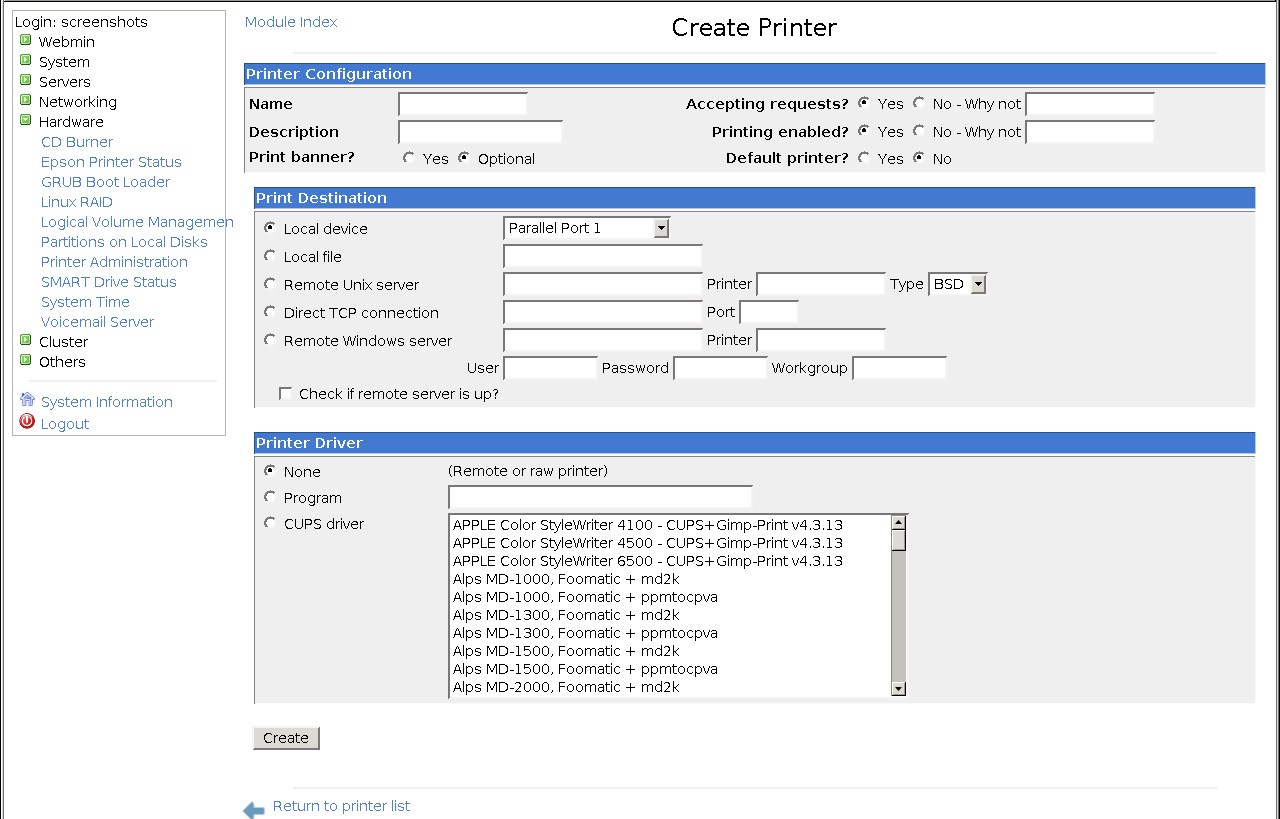The image size is (1280, 819).
Task: Click the green arrow icon beside Webmin
Action: [x=26, y=41]
